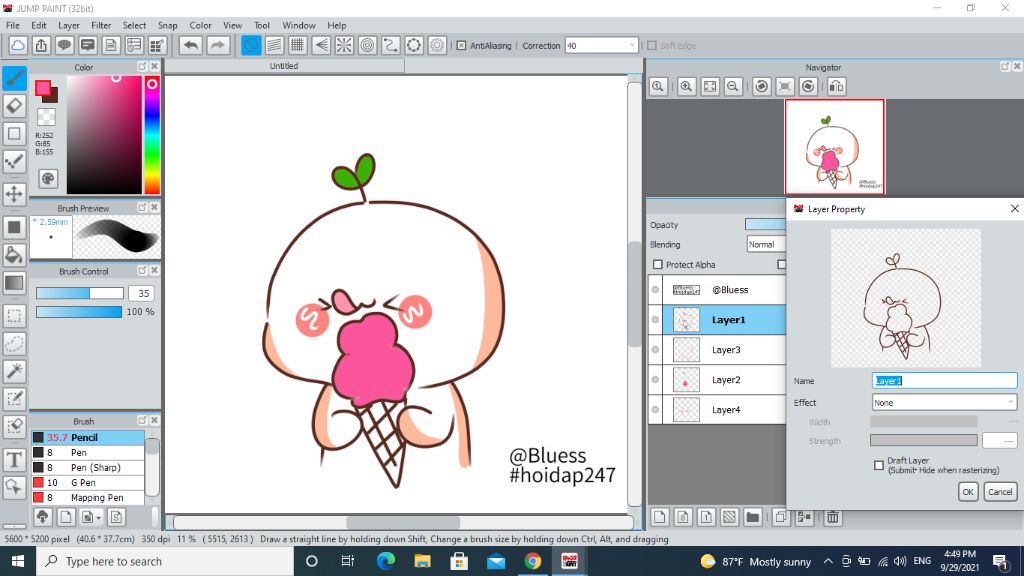The width and height of the screenshot is (1024, 576).
Task: Enable parallel lines snap
Action: pos(274,45)
